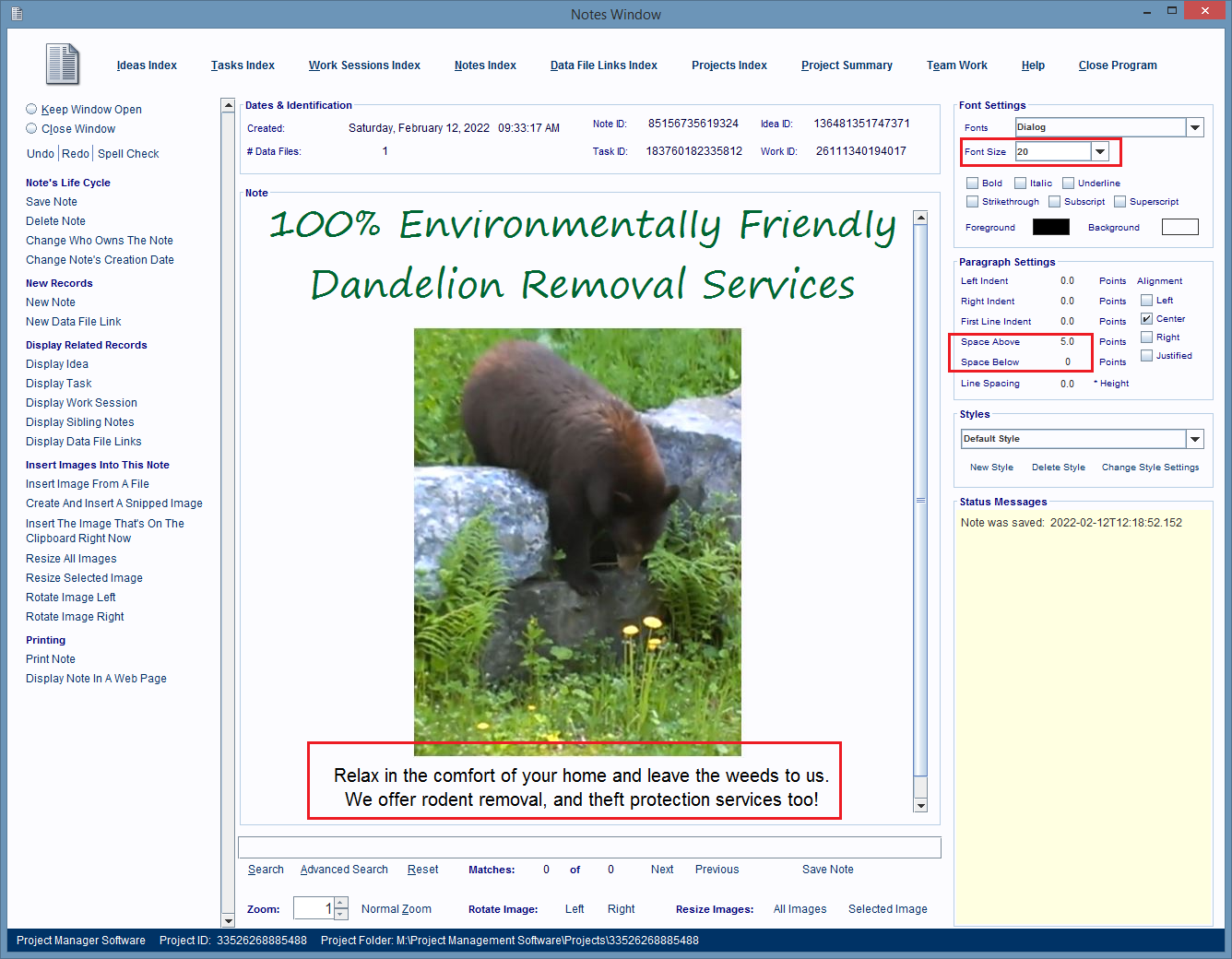Open Data File Links Index
1232x959 pixels.
(x=604, y=65)
